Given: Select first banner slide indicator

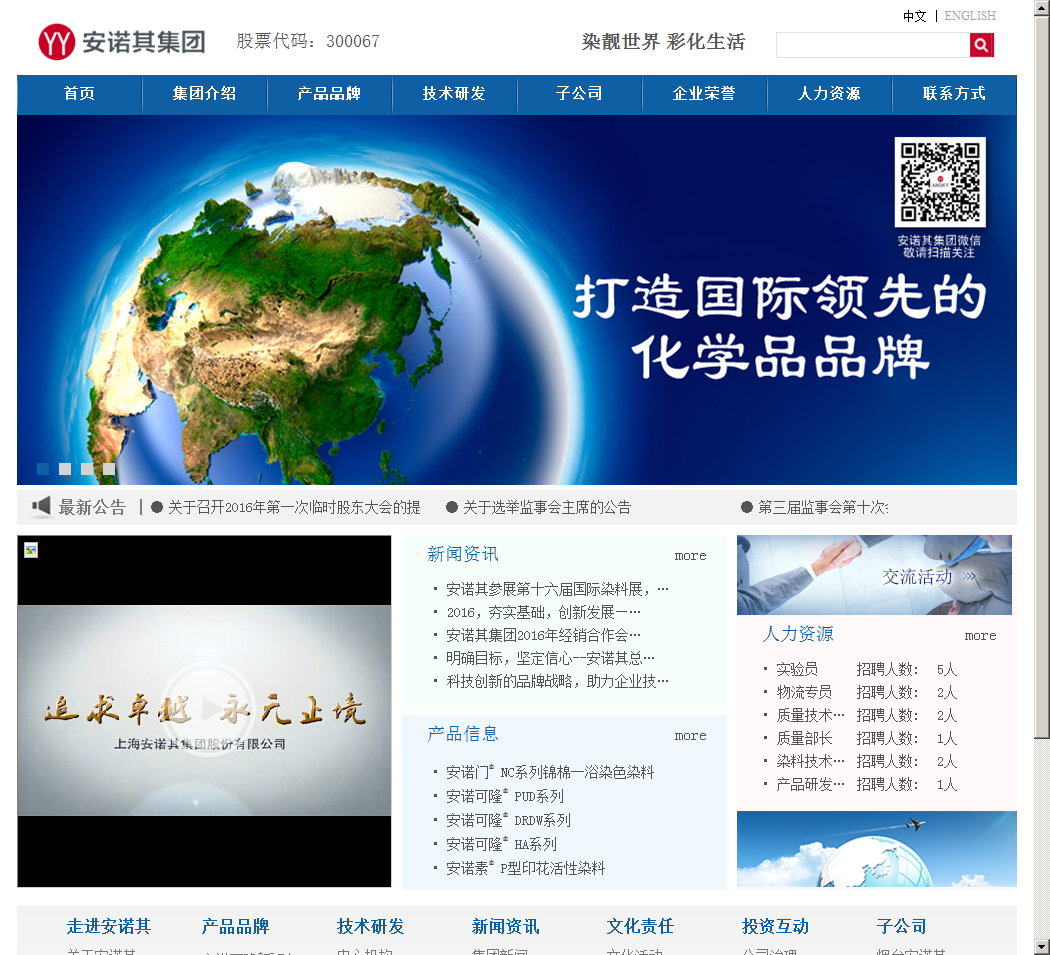Looking at the screenshot, I should (x=43, y=469).
